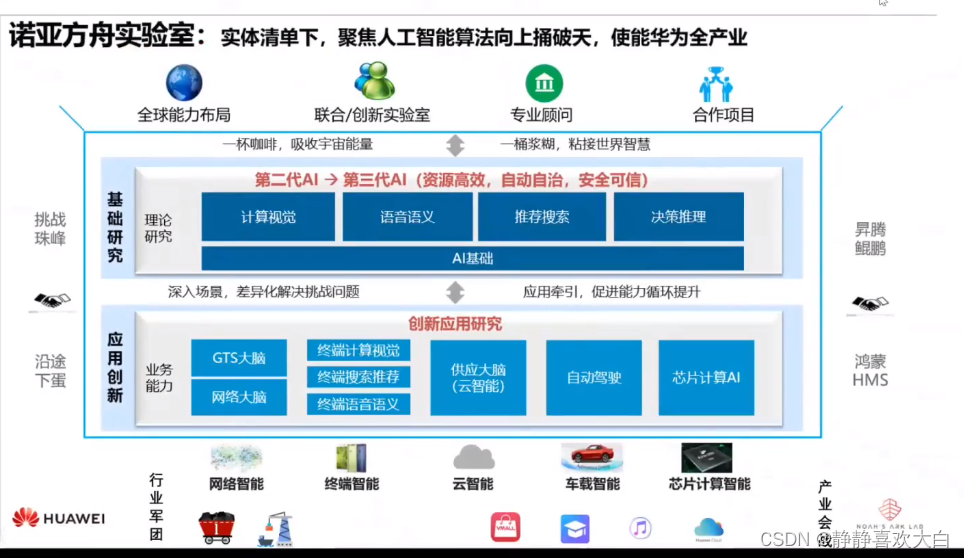
Task: Click the handshake icon below 挑战珠峰
Action: (52, 301)
